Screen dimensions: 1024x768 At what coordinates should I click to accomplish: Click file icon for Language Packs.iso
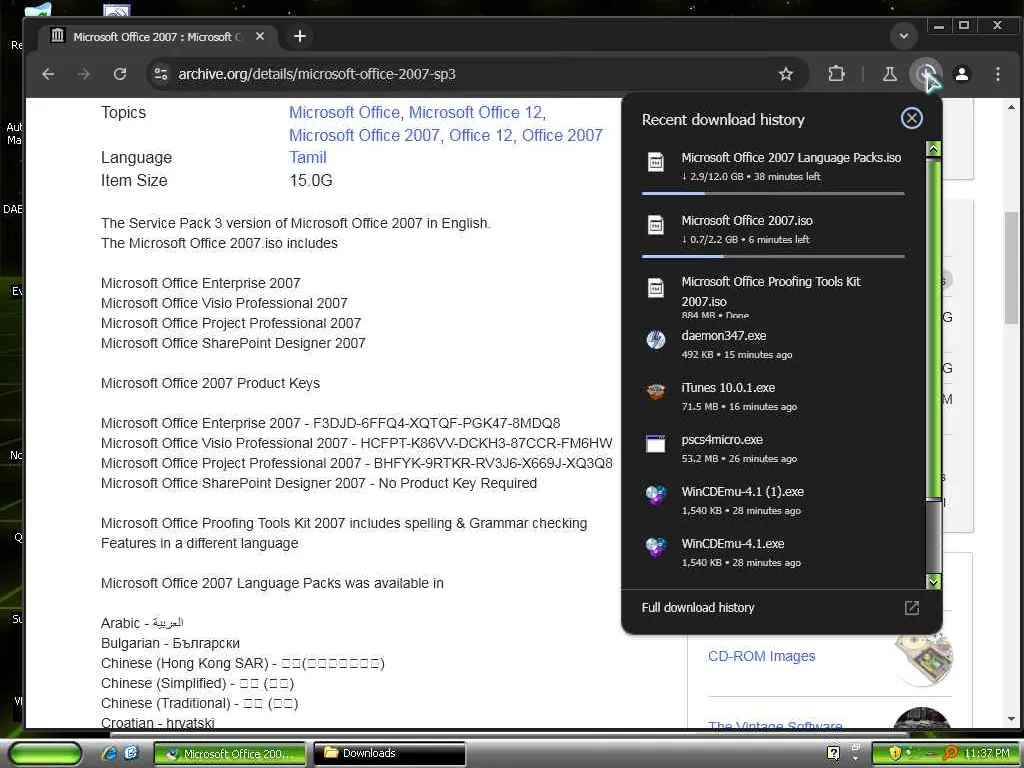(656, 161)
